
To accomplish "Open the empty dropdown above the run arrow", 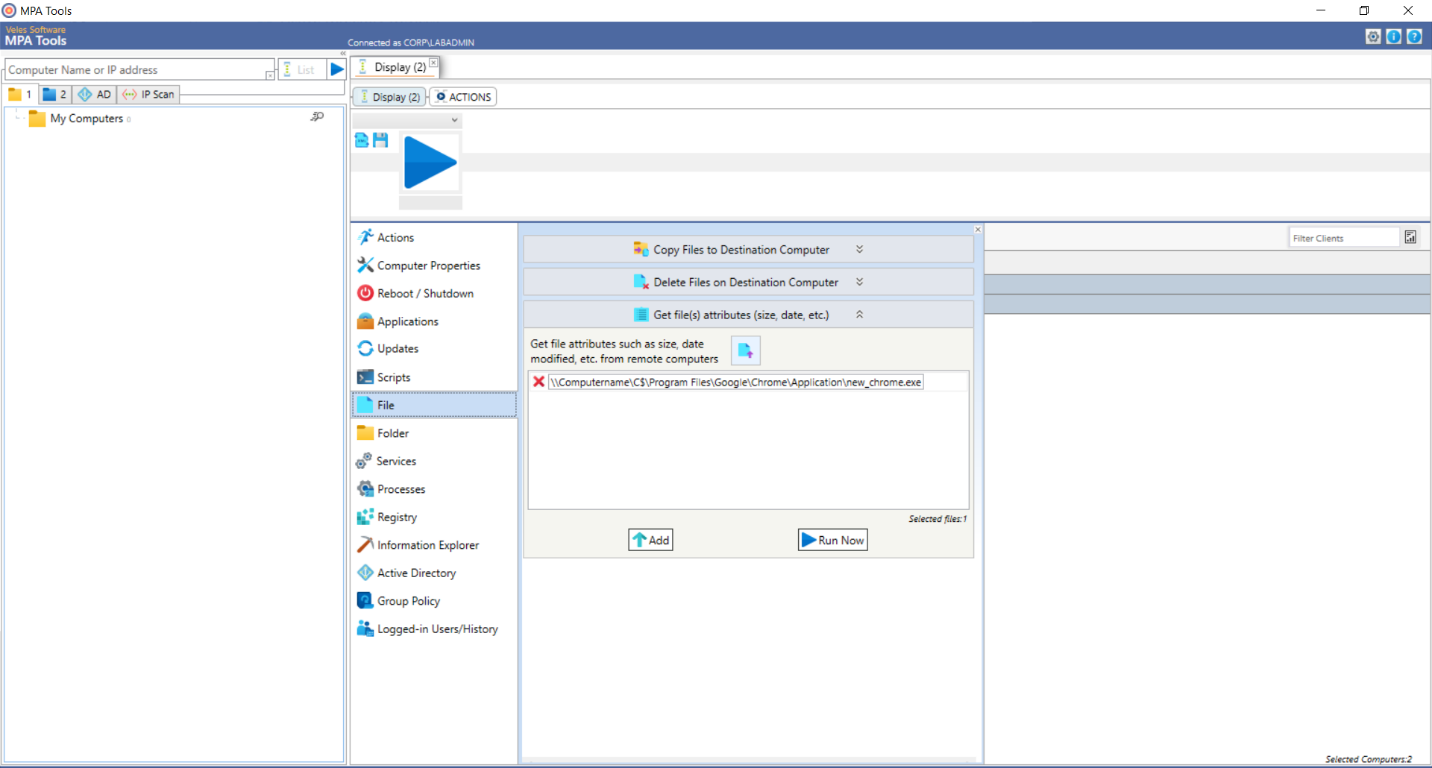I will coord(408,120).
